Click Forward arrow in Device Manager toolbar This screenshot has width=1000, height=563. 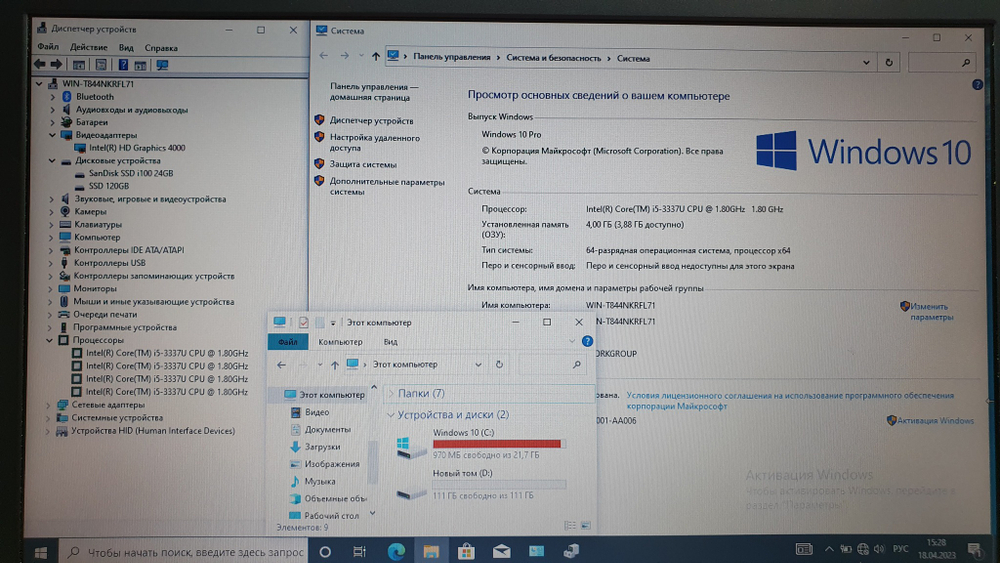(56, 64)
